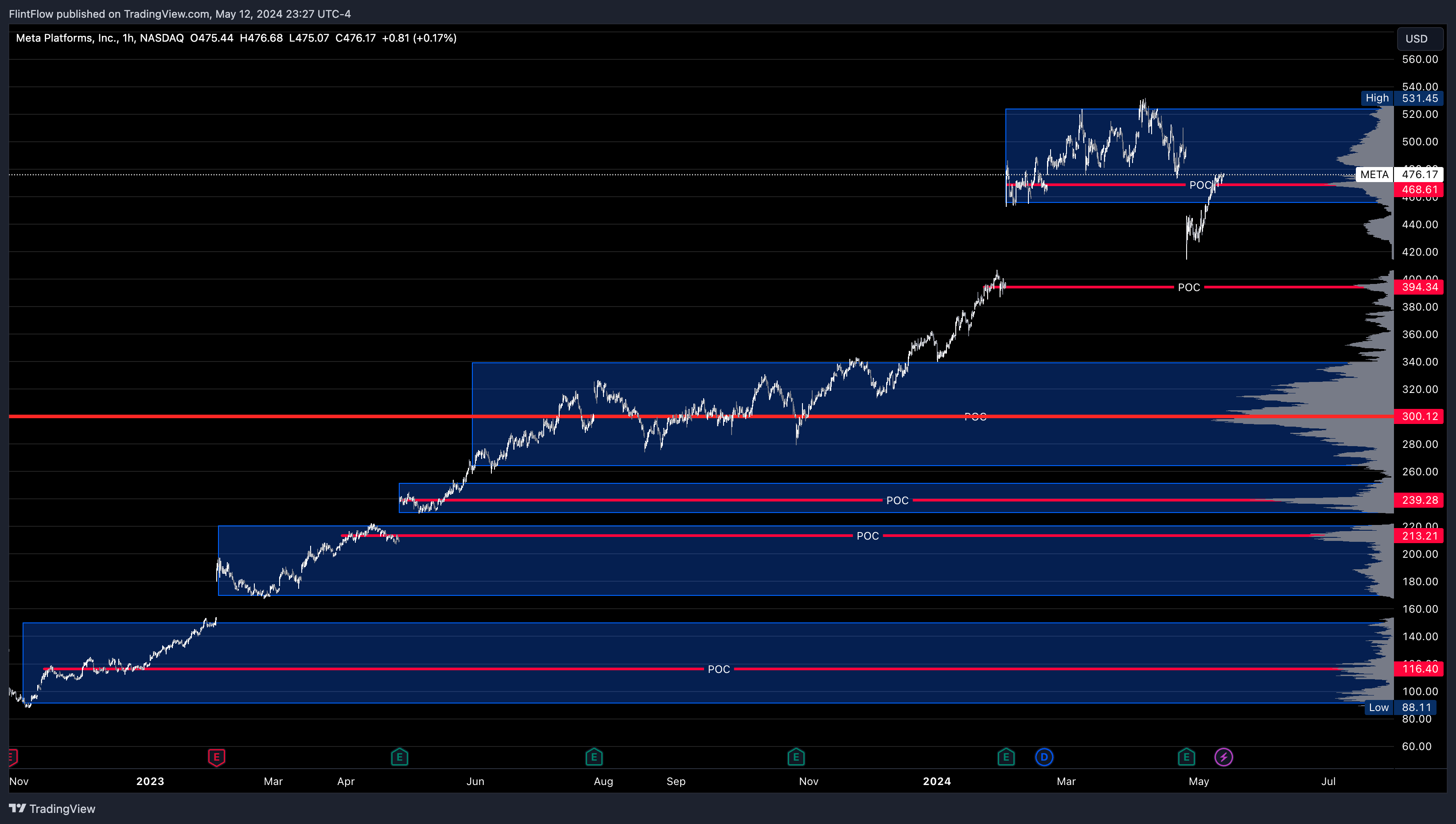The width and height of the screenshot is (1456, 824).
Task: Click the red 116.40 POC price label
Action: pos(1419,669)
